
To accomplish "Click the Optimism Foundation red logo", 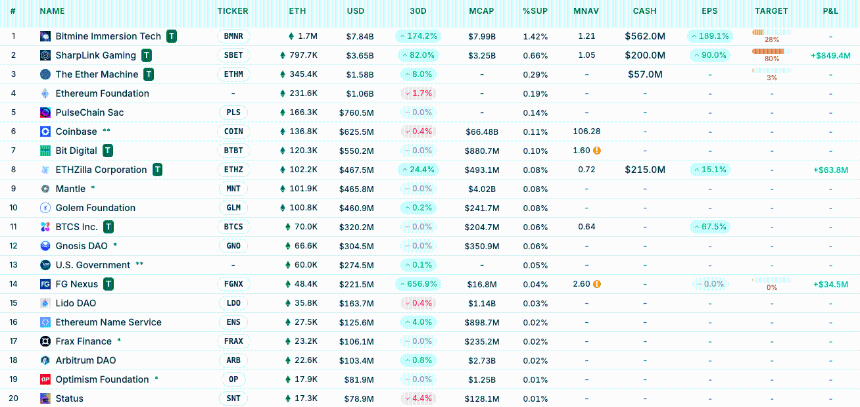I will (x=46, y=379).
